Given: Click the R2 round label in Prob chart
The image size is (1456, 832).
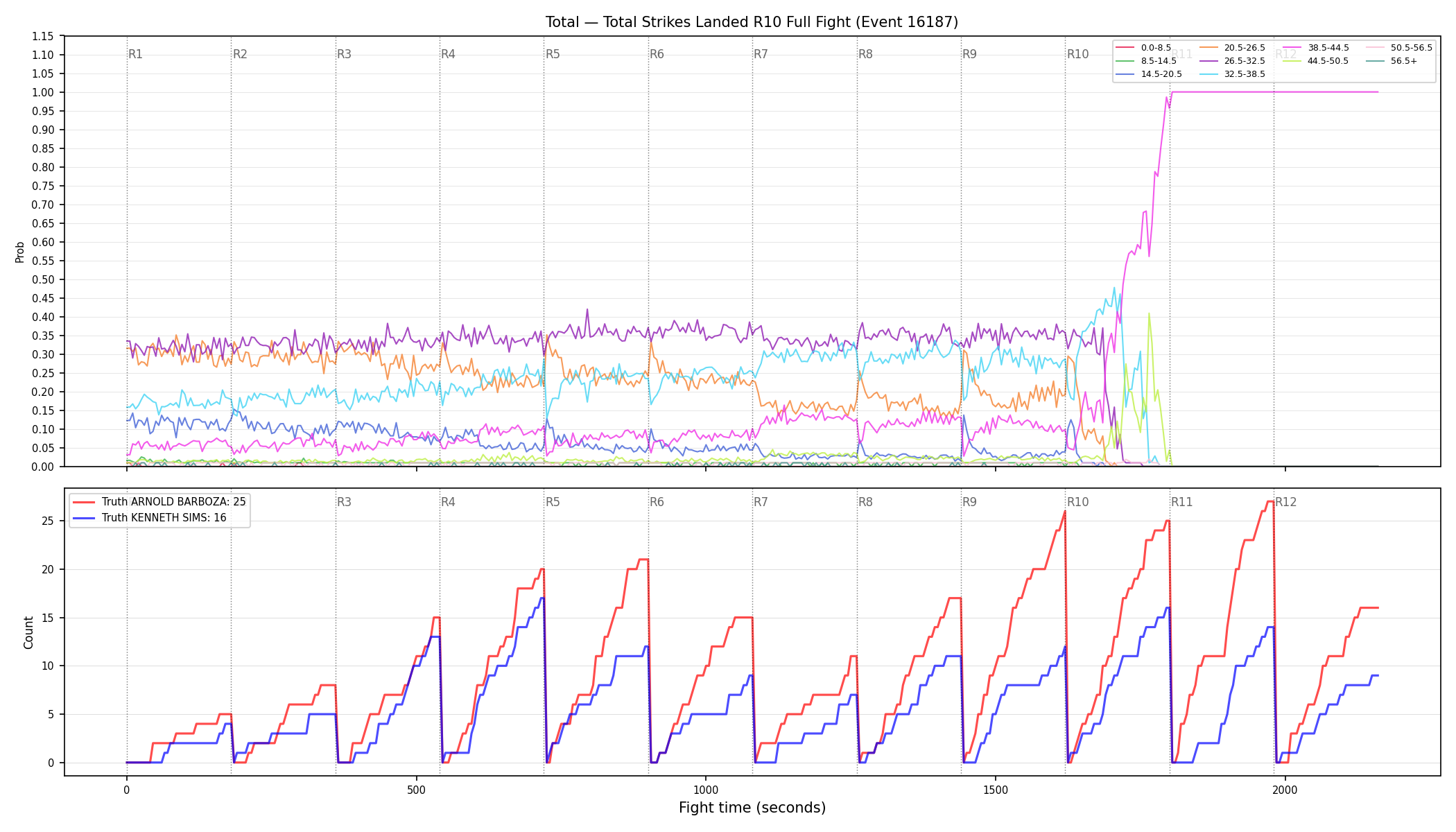Looking at the screenshot, I should (240, 54).
